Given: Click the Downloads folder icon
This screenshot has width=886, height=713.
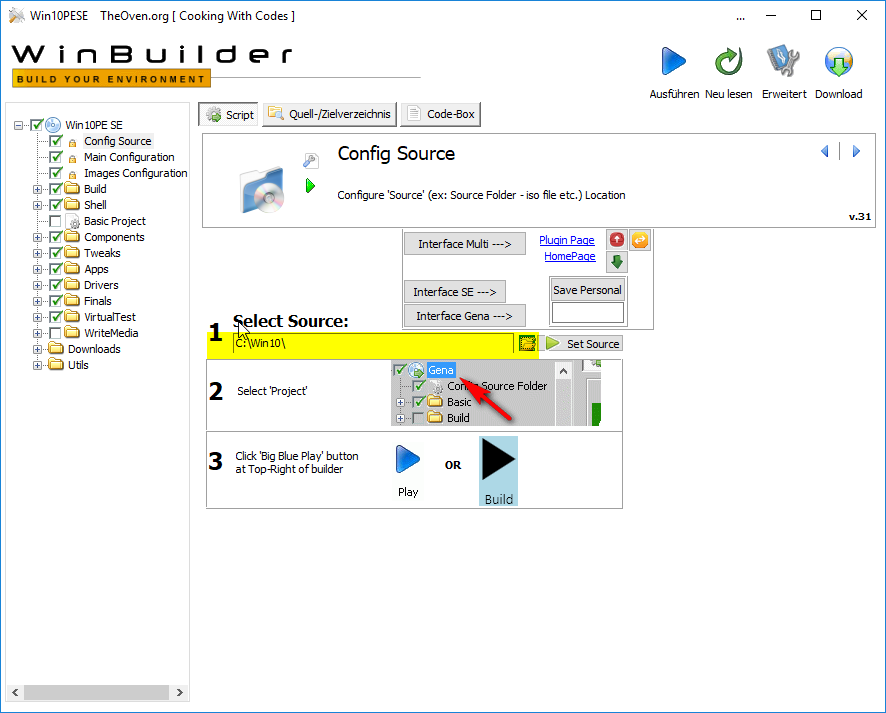Looking at the screenshot, I should point(55,348).
